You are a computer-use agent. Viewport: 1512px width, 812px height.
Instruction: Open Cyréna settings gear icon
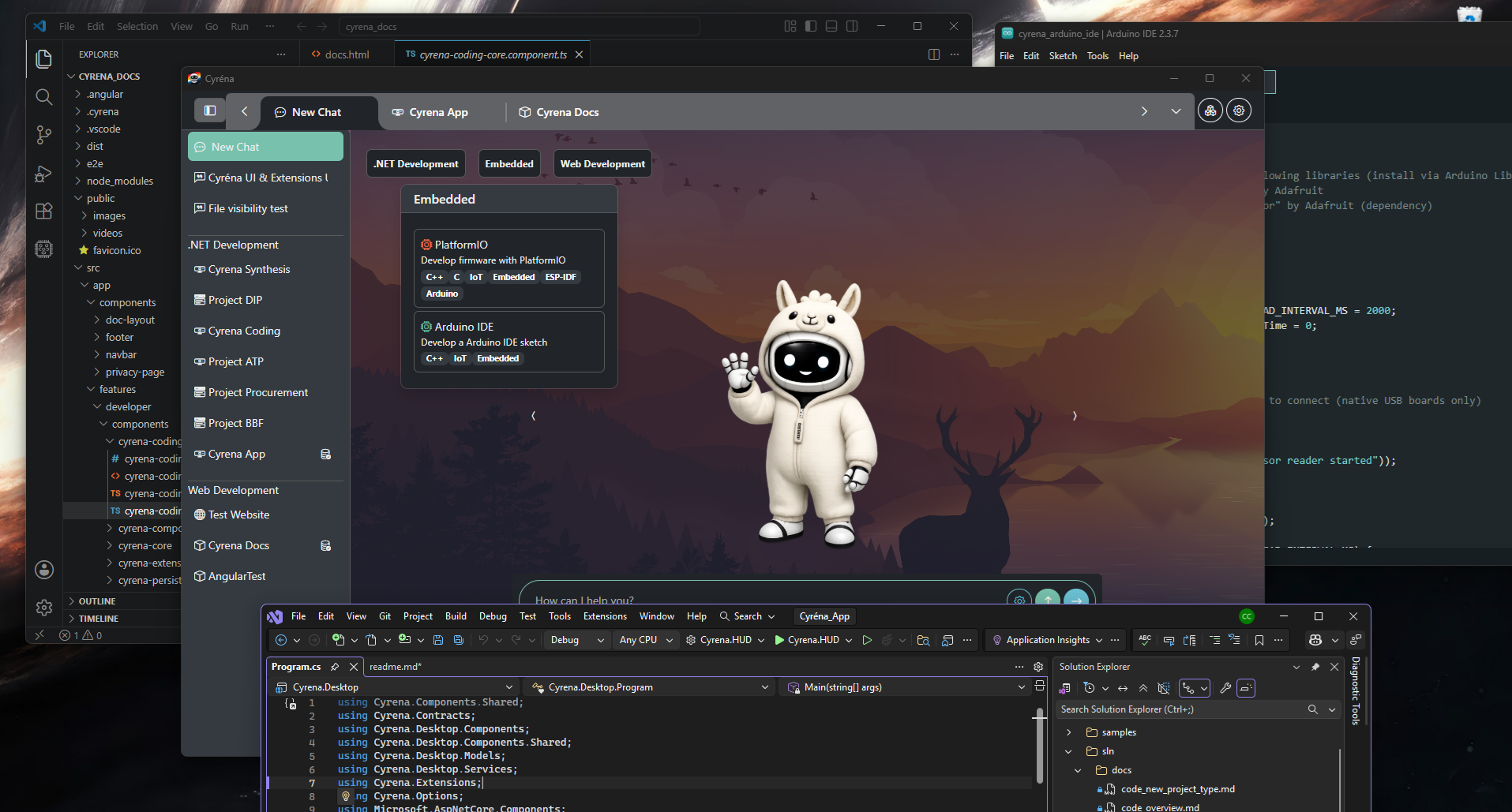click(1239, 111)
